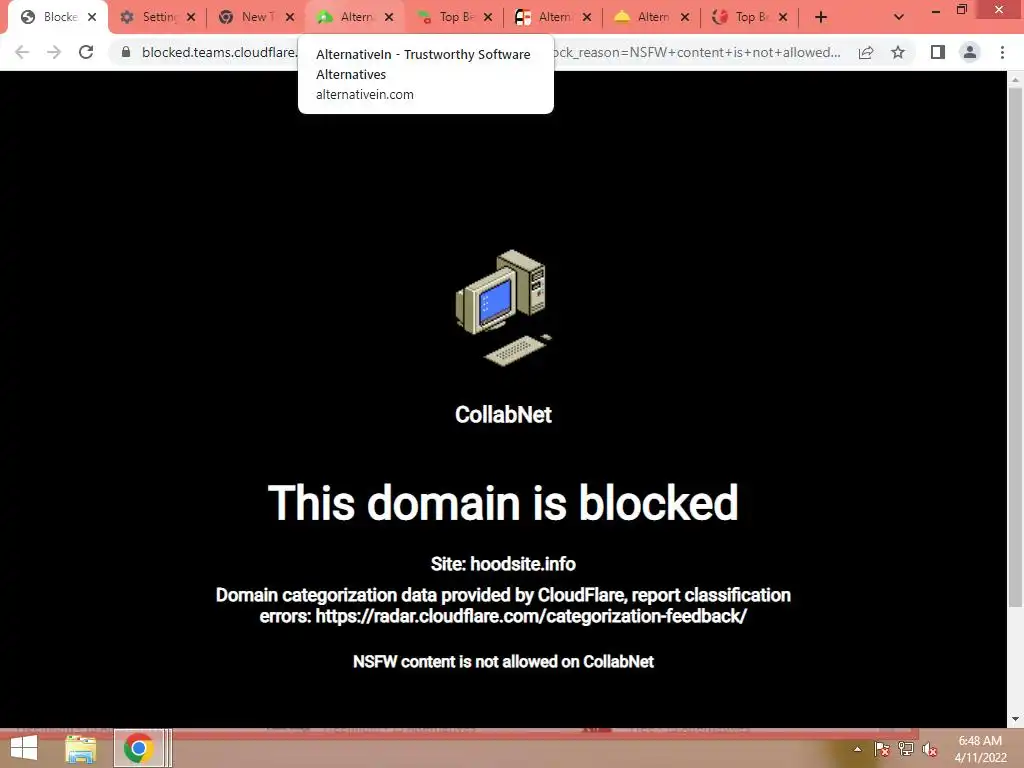Viewport: 1024px width, 768px height.
Task: Open the Top Be tab with cherry icon
Action: point(453,17)
